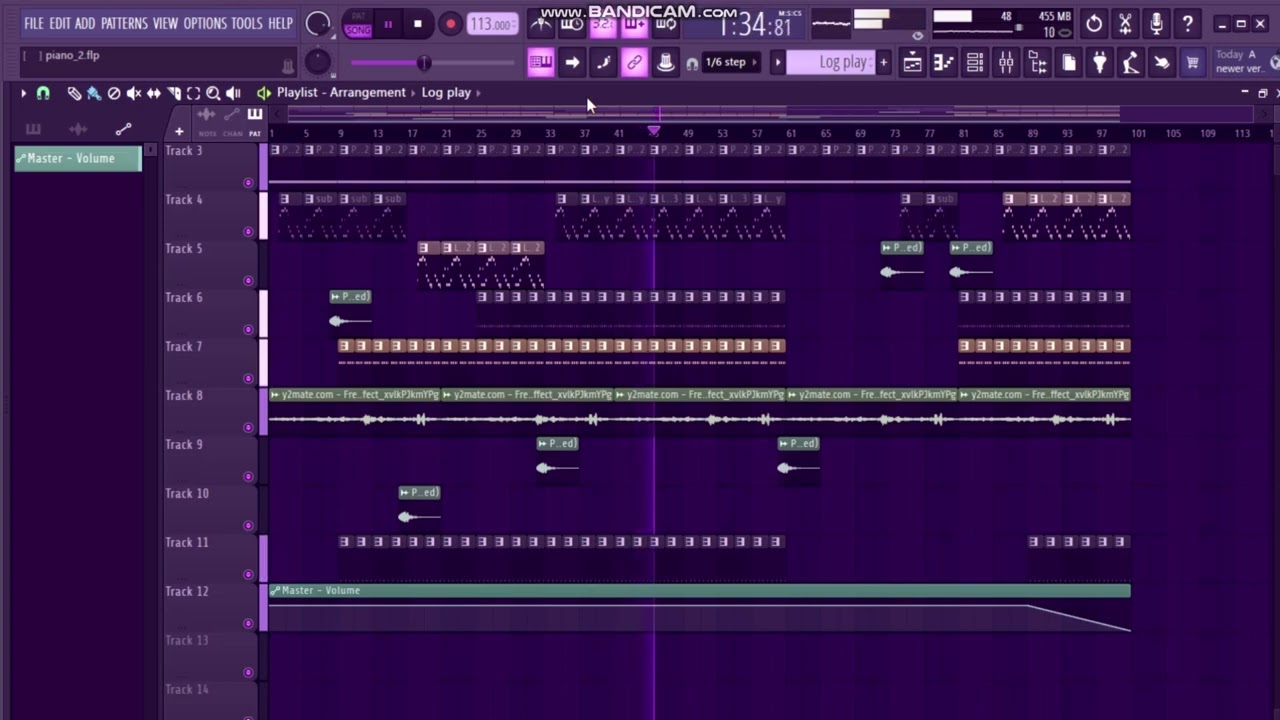Open the shopping cart content library
Screen dimensions: 1280x720
coord(1192,63)
